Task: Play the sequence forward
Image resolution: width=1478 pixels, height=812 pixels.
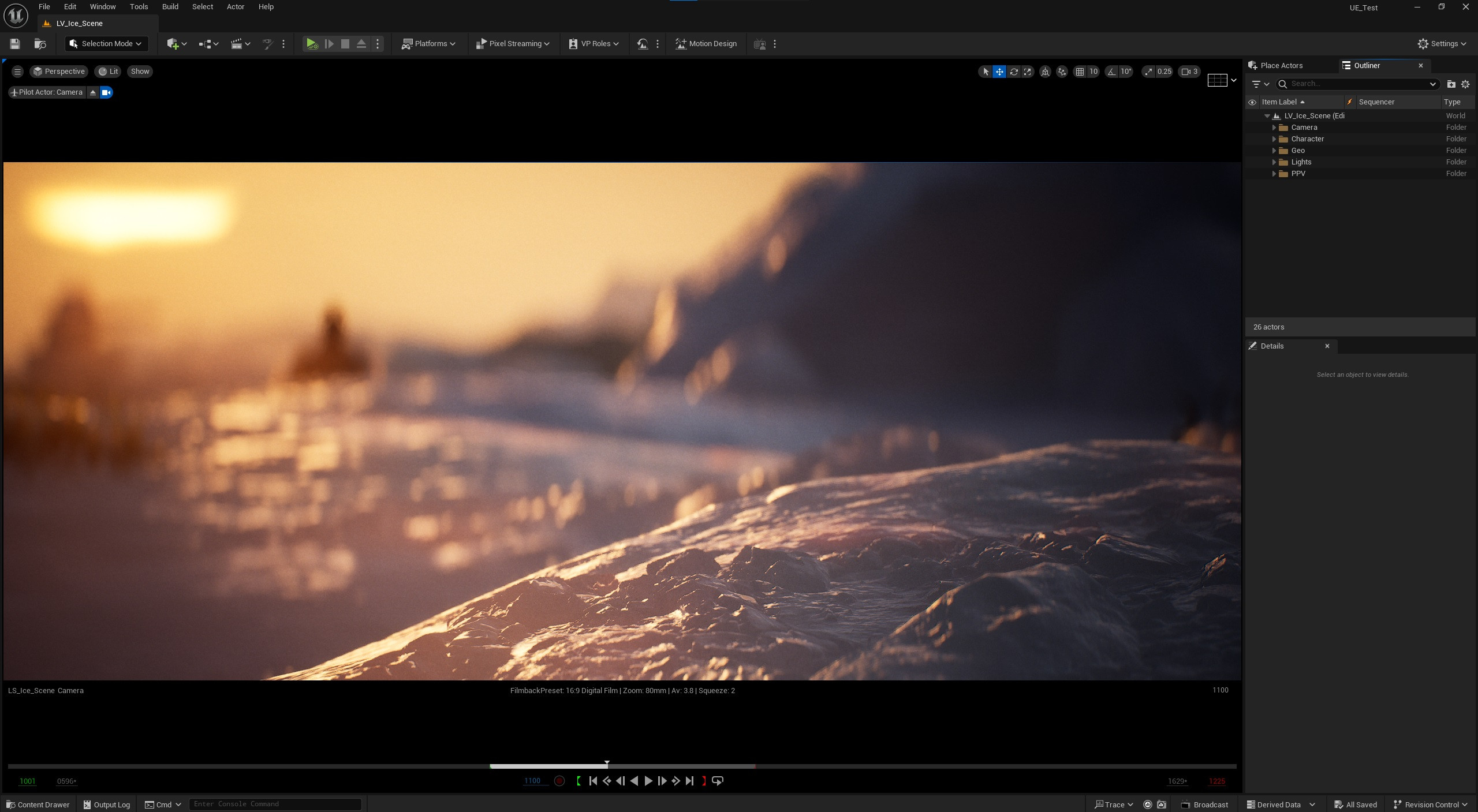Action: [x=648, y=781]
